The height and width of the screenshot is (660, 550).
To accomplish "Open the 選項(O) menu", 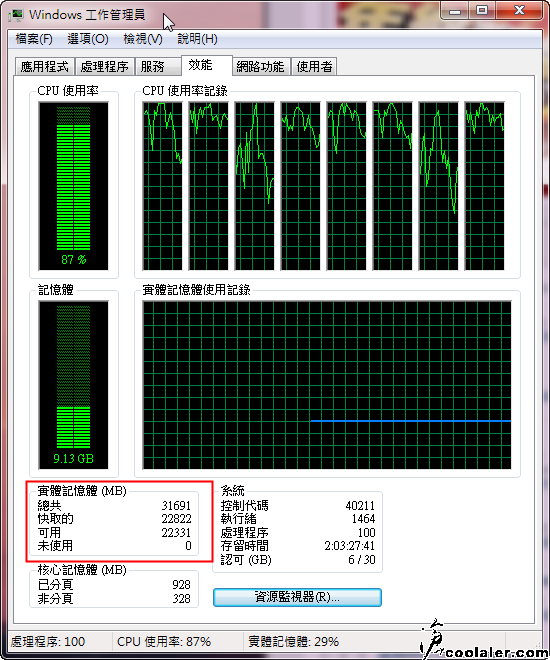I will pos(88,39).
